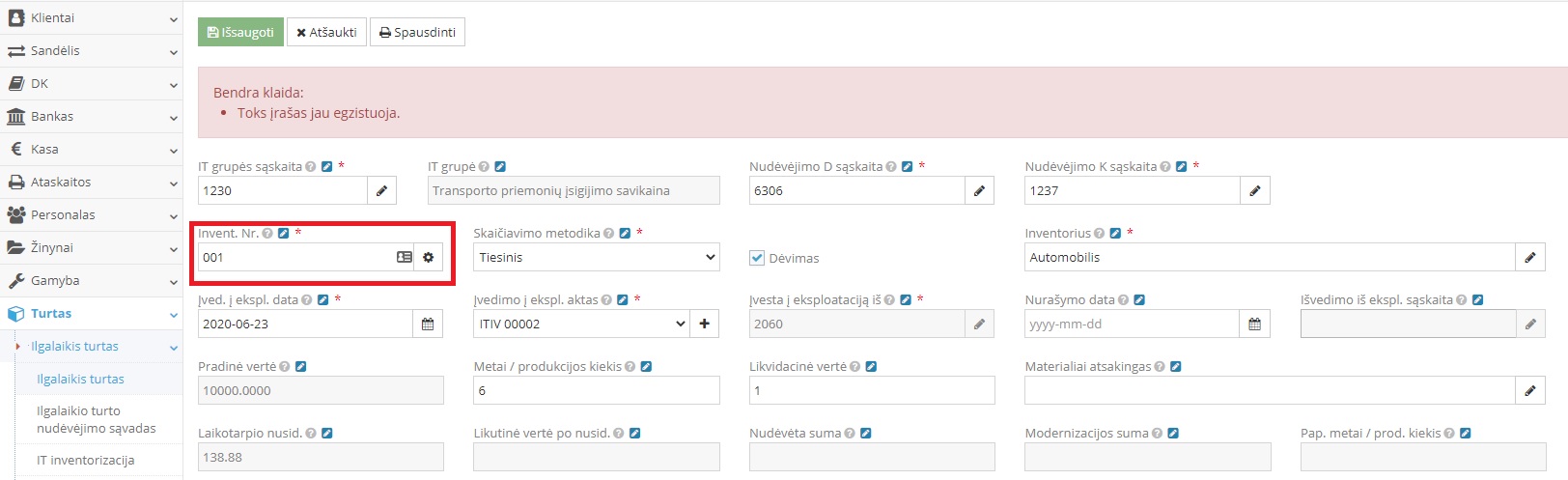
Task: Select IT inventorizacija submenu item
Action: (85, 461)
